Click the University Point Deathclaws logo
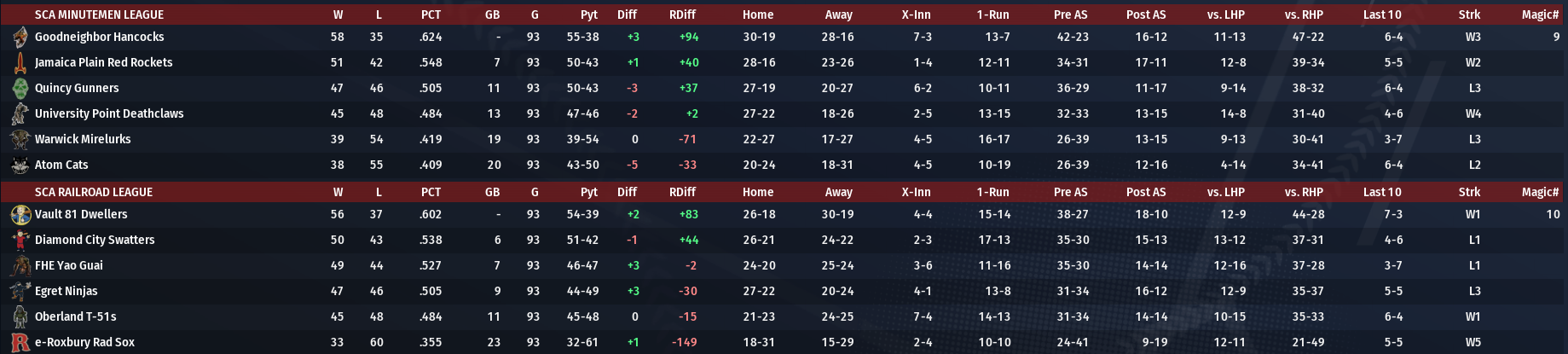The image size is (1568, 354). tap(20, 114)
